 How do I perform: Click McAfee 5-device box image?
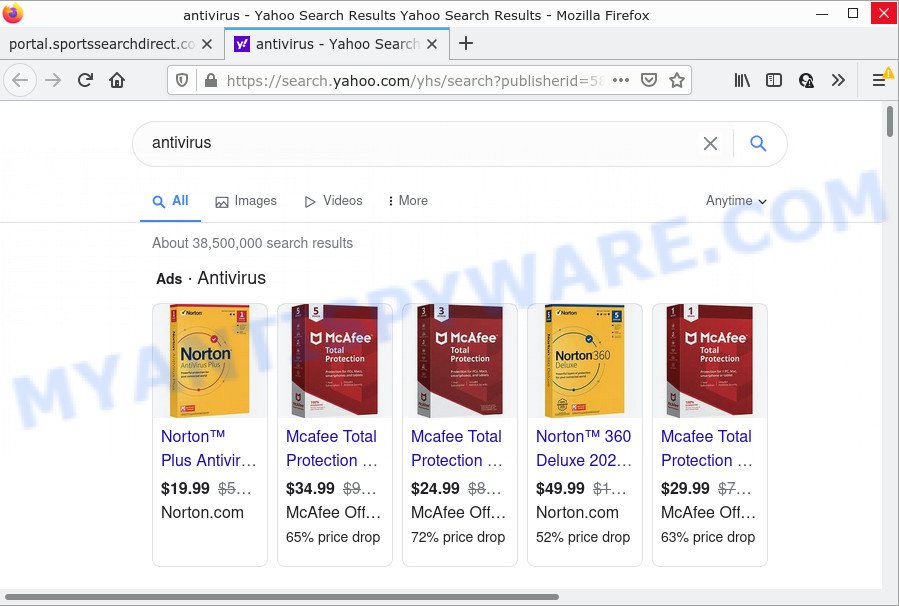click(x=335, y=361)
